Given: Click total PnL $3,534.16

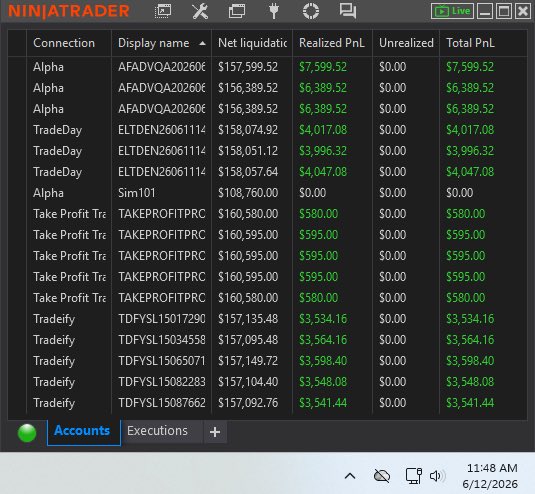Looking at the screenshot, I should click(470, 319).
